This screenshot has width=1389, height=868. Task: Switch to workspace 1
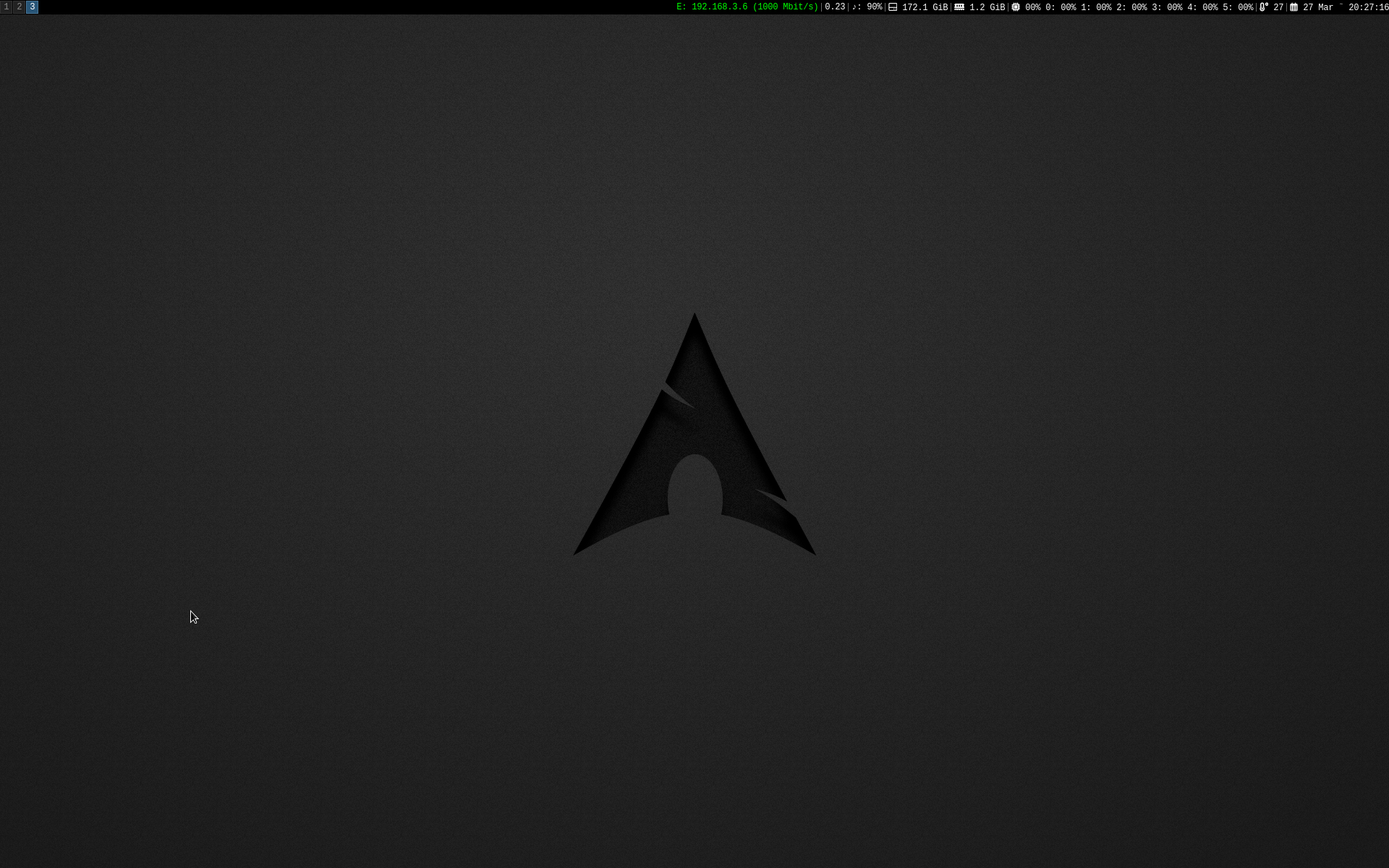tap(7, 7)
